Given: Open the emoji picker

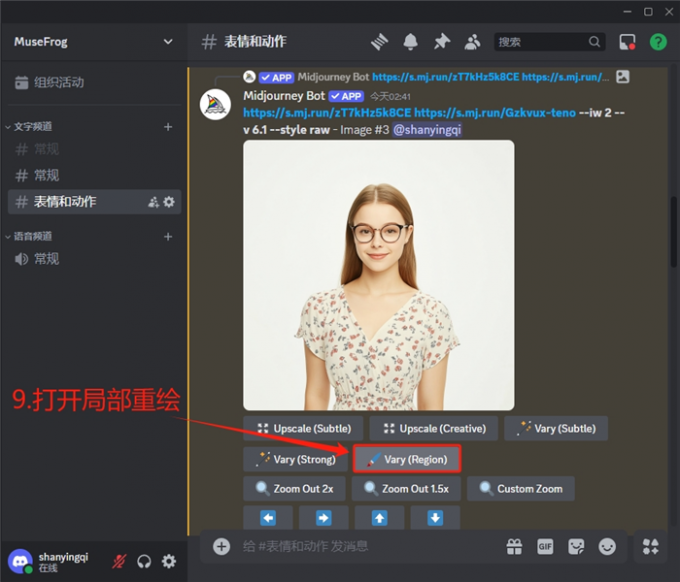Looking at the screenshot, I should [607, 546].
